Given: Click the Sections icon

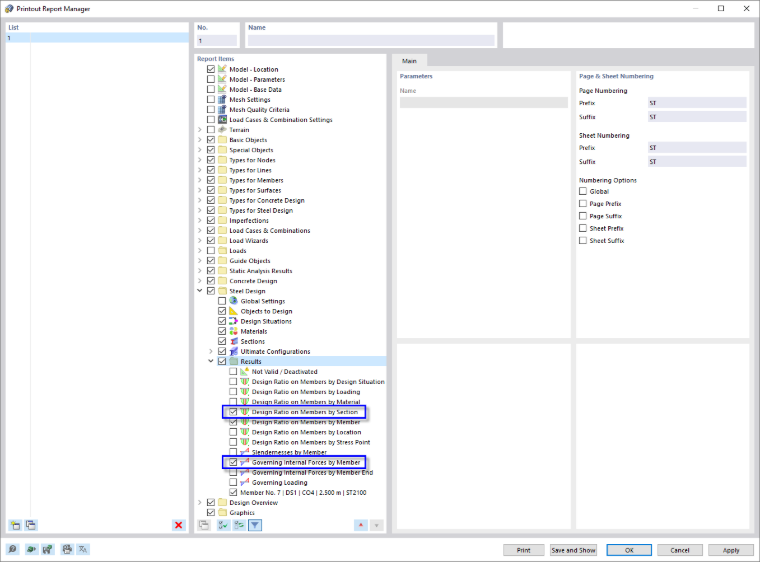Looking at the screenshot, I should tap(233, 341).
